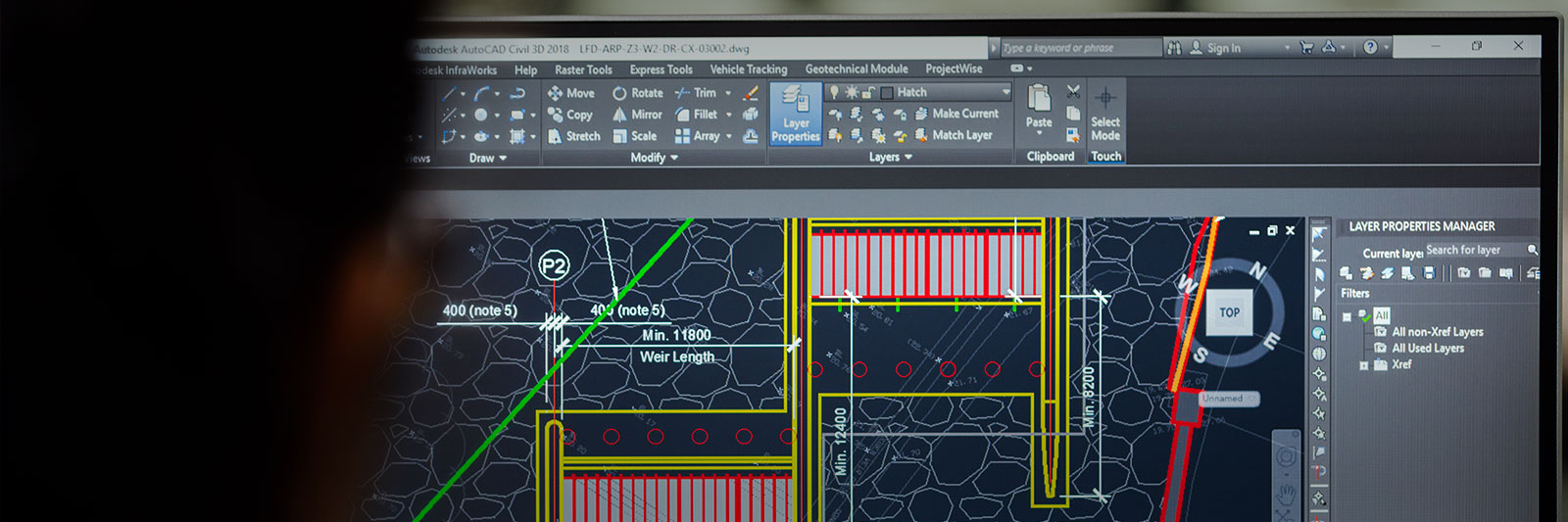Open the Geotechnical Module tab
The height and width of the screenshot is (522, 1568).
pyautogui.click(x=857, y=69)
